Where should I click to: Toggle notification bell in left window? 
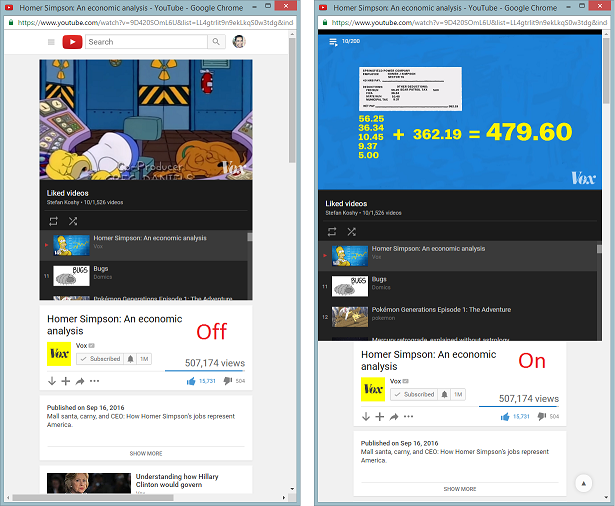[x=130, y=359]
